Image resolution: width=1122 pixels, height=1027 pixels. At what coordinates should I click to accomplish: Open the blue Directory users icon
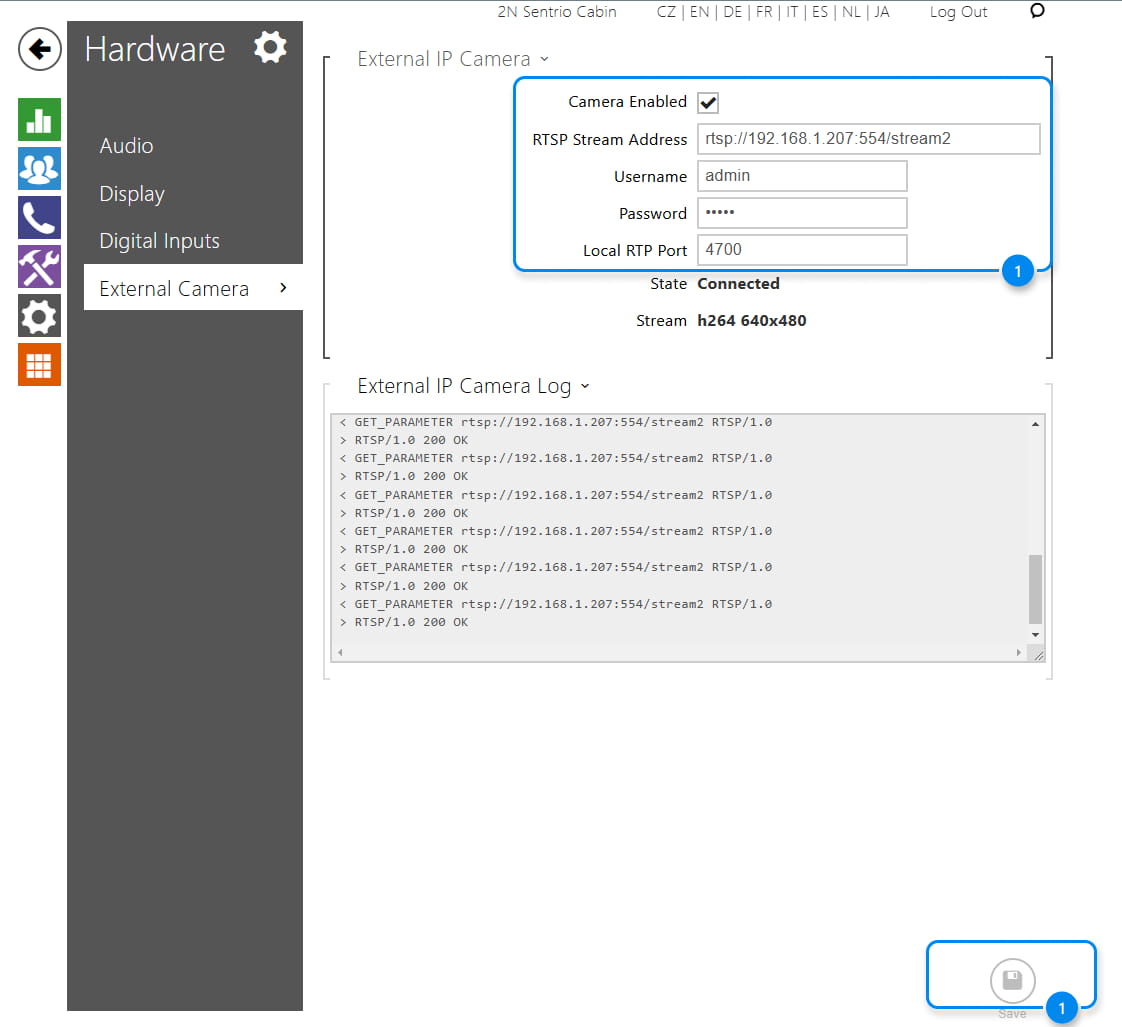(x=39, y=169)
